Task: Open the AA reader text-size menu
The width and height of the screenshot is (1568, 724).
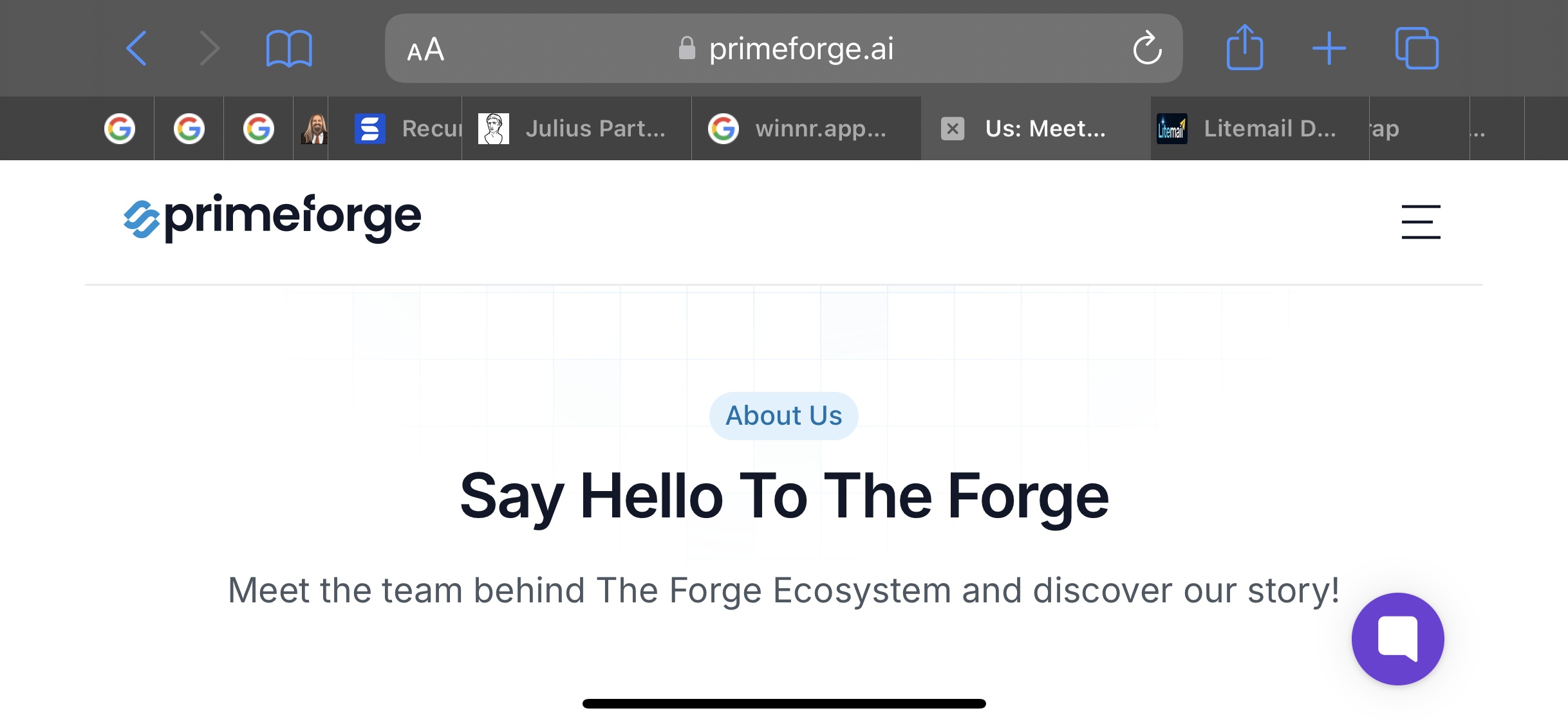Action: [x=425, y=50]
